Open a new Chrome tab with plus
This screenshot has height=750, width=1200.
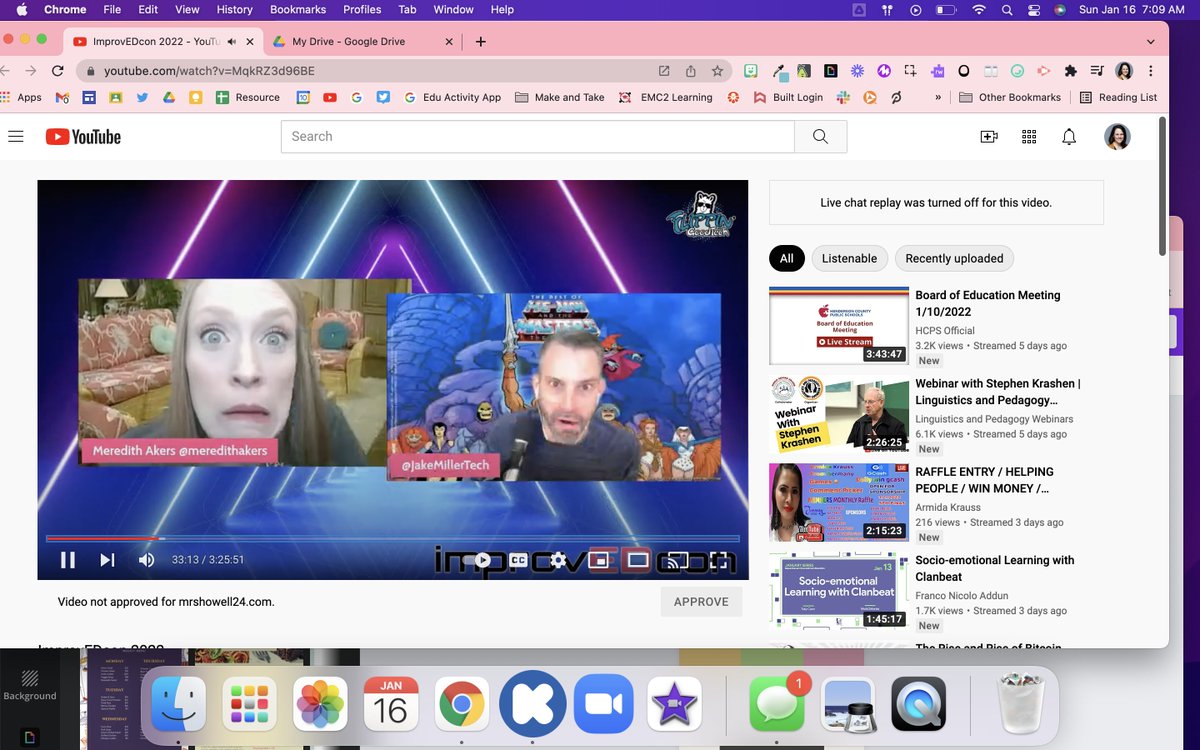[481, 41]
